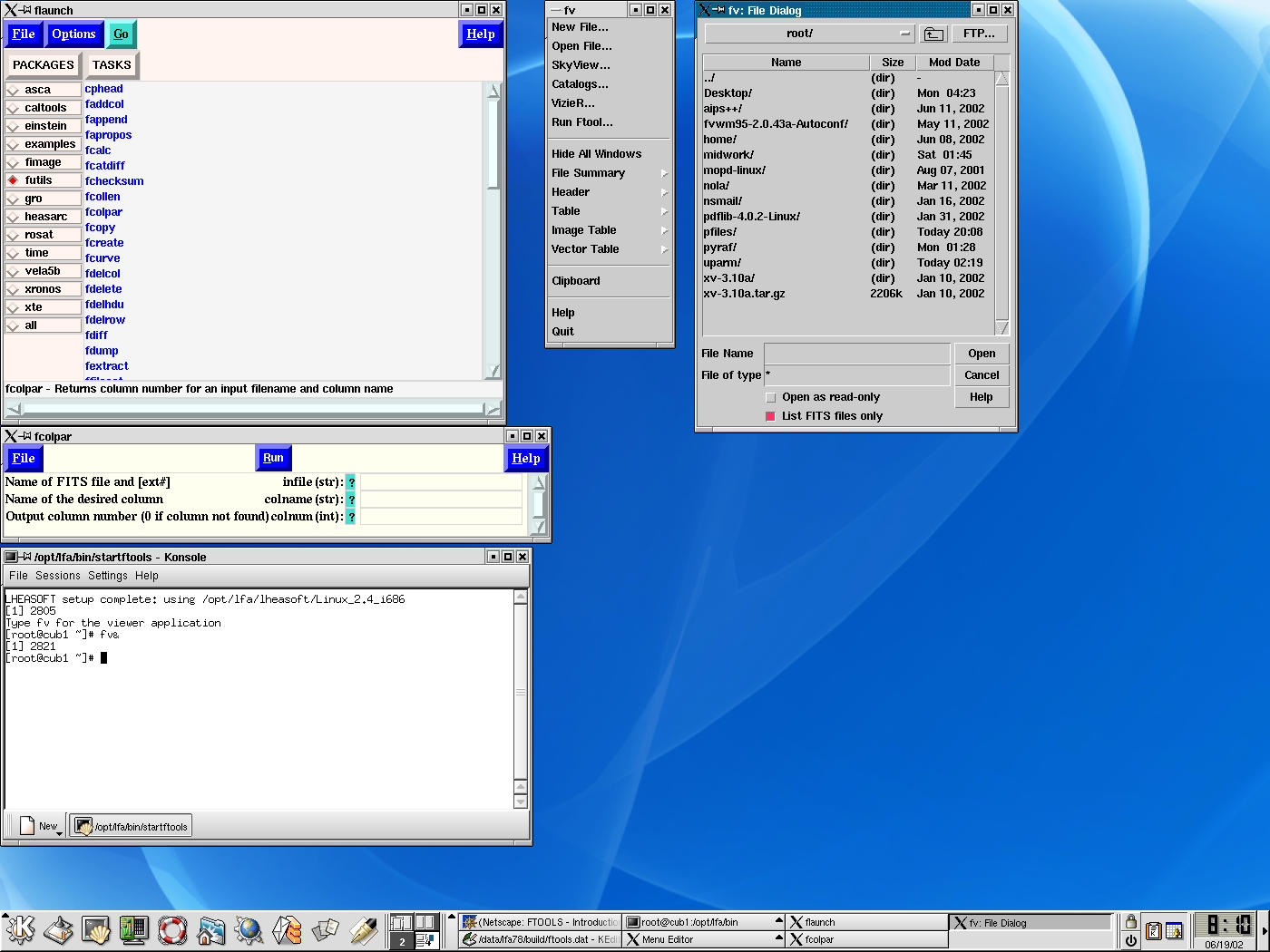Open the KDE K menu
1270x952 pixels.
point(20,929)
